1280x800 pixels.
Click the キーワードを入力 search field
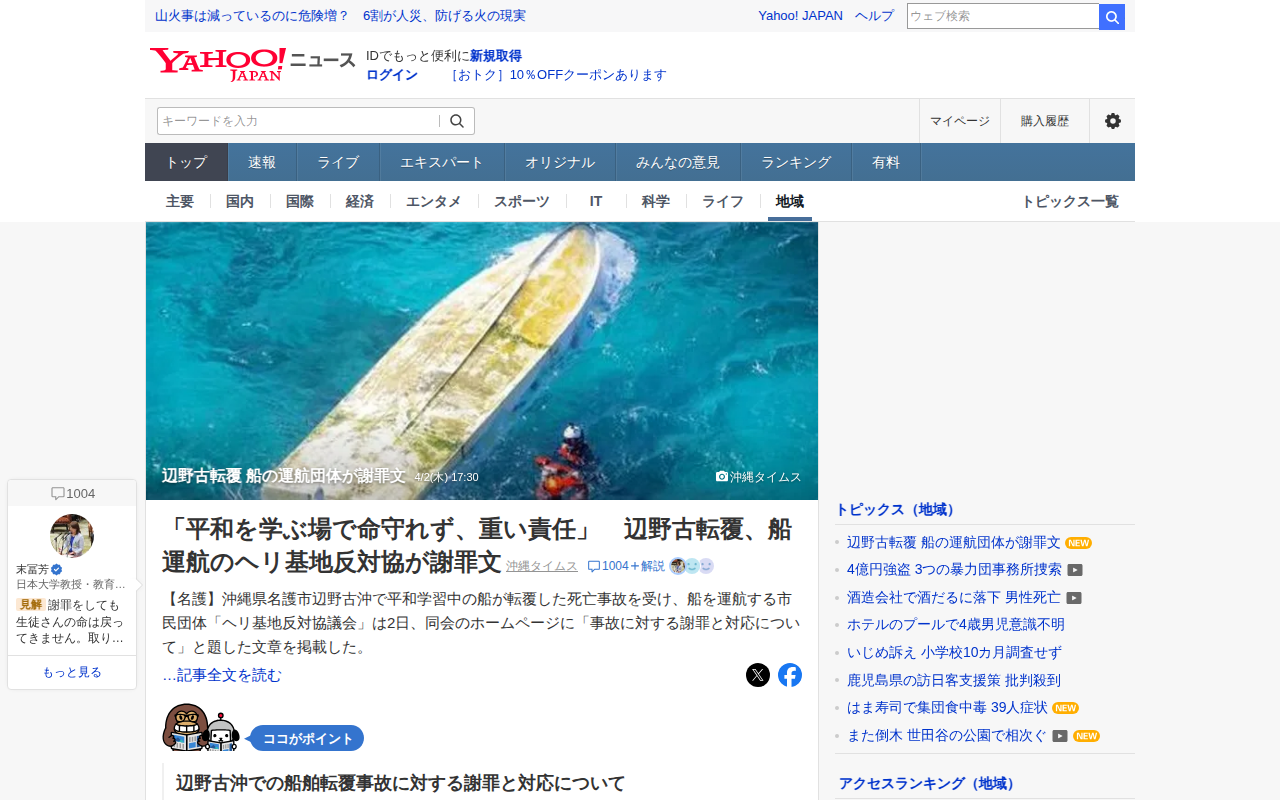pyautogui.click(x=298, y=121)
